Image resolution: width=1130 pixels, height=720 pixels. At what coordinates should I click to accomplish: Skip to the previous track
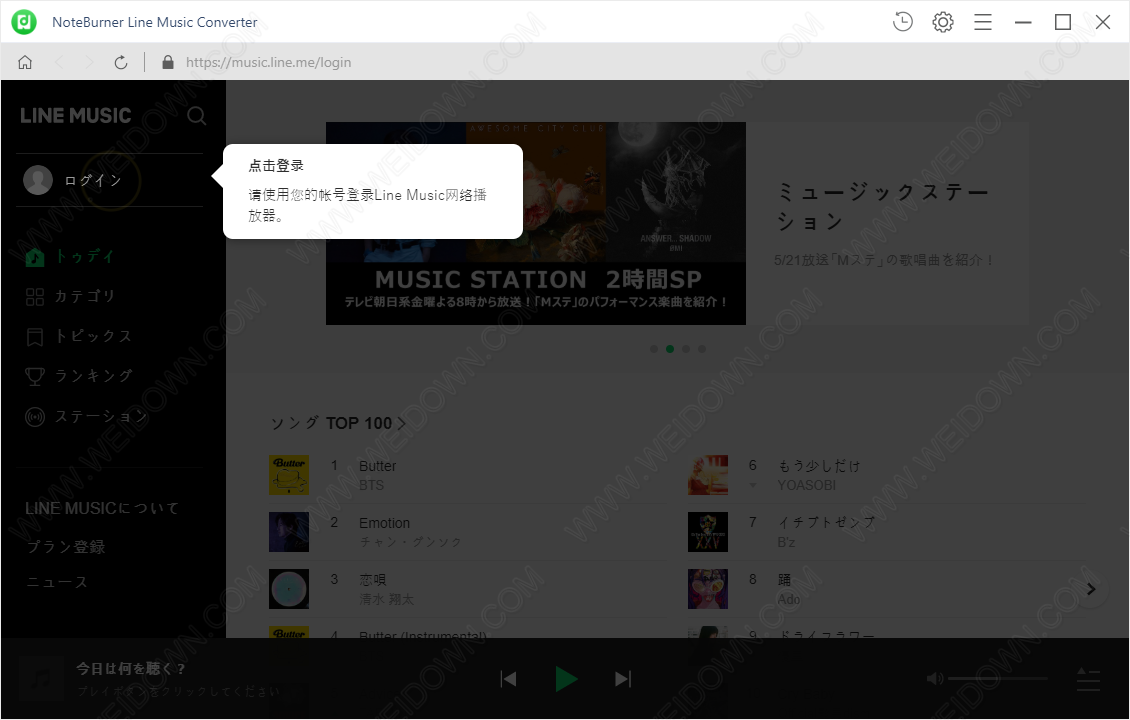[x=508, y=679]
